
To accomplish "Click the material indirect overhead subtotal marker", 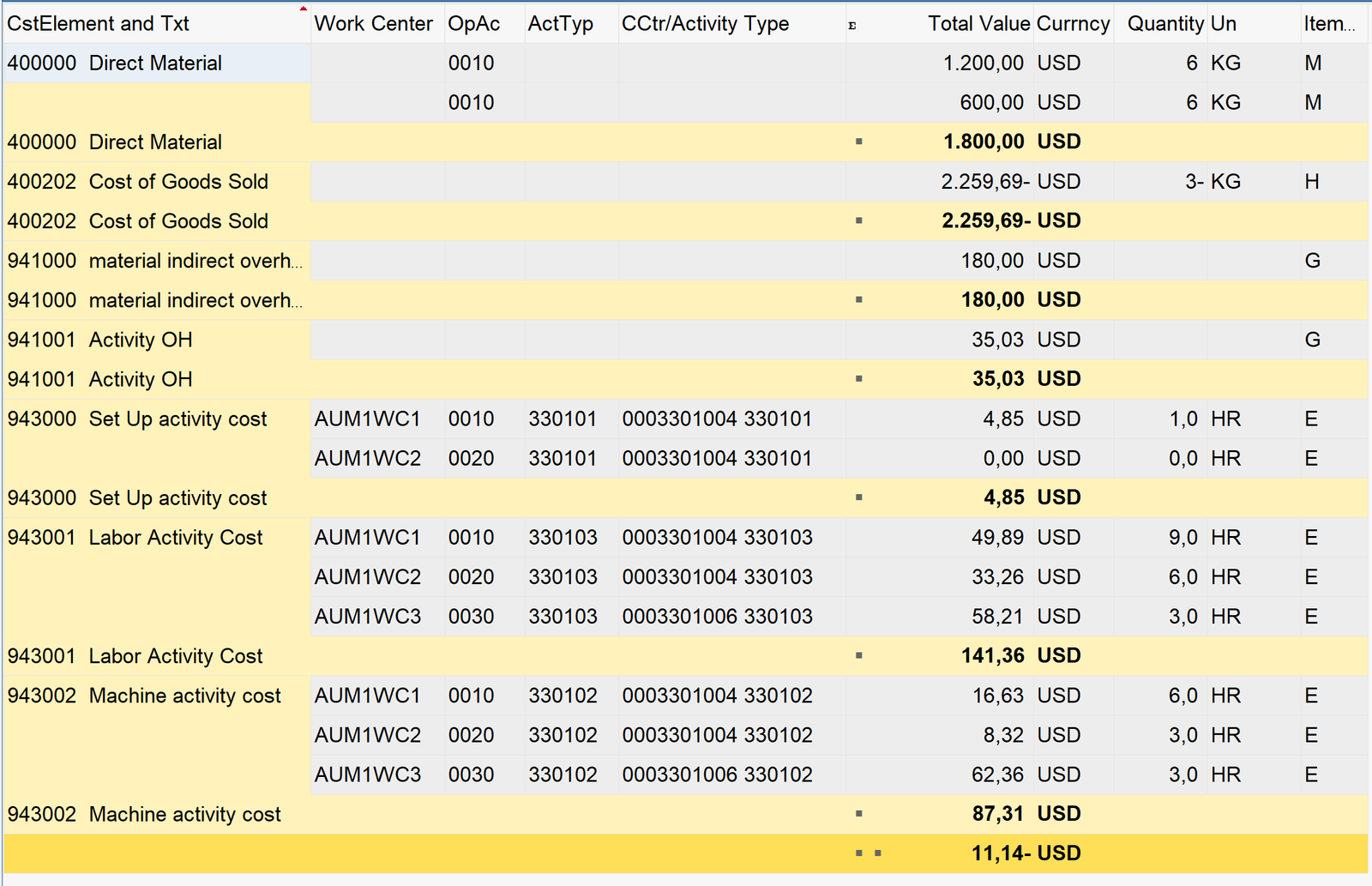I will coord(858,299).
